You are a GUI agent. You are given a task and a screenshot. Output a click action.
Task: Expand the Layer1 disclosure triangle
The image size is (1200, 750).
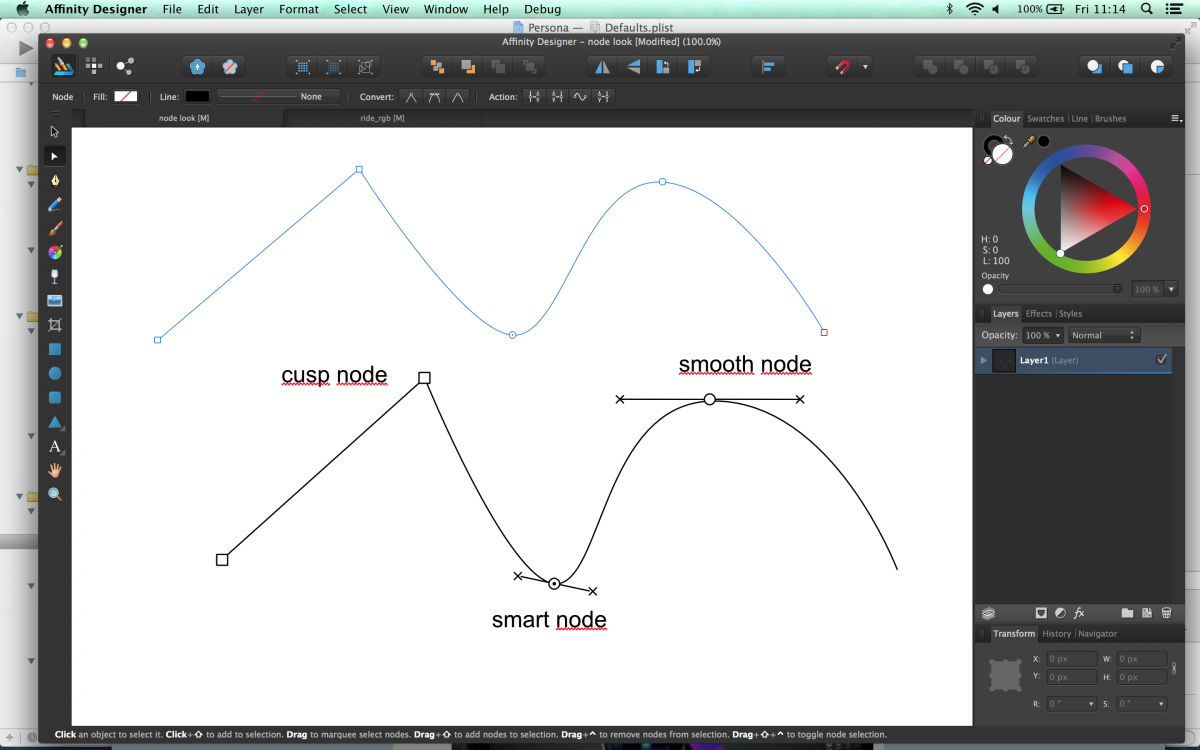tap(984, 360)
